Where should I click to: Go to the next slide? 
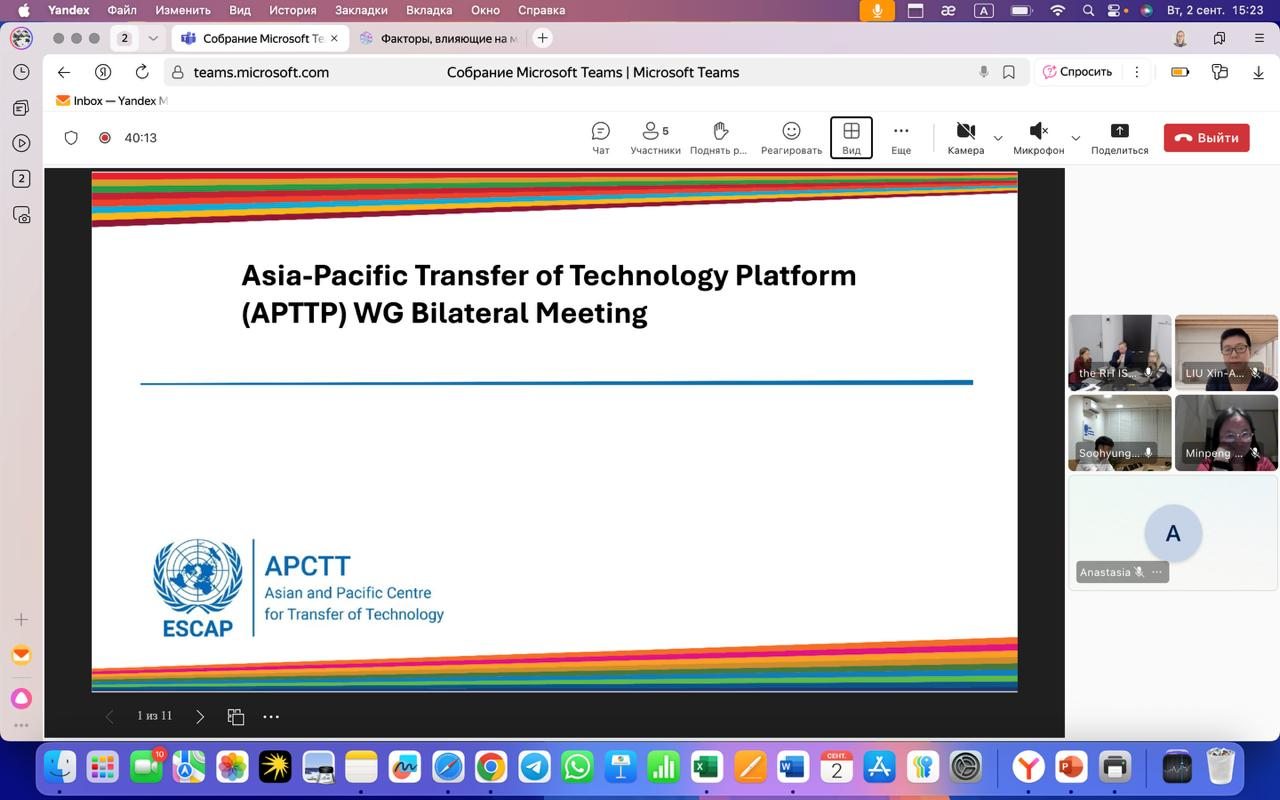[x=200, y=717]
